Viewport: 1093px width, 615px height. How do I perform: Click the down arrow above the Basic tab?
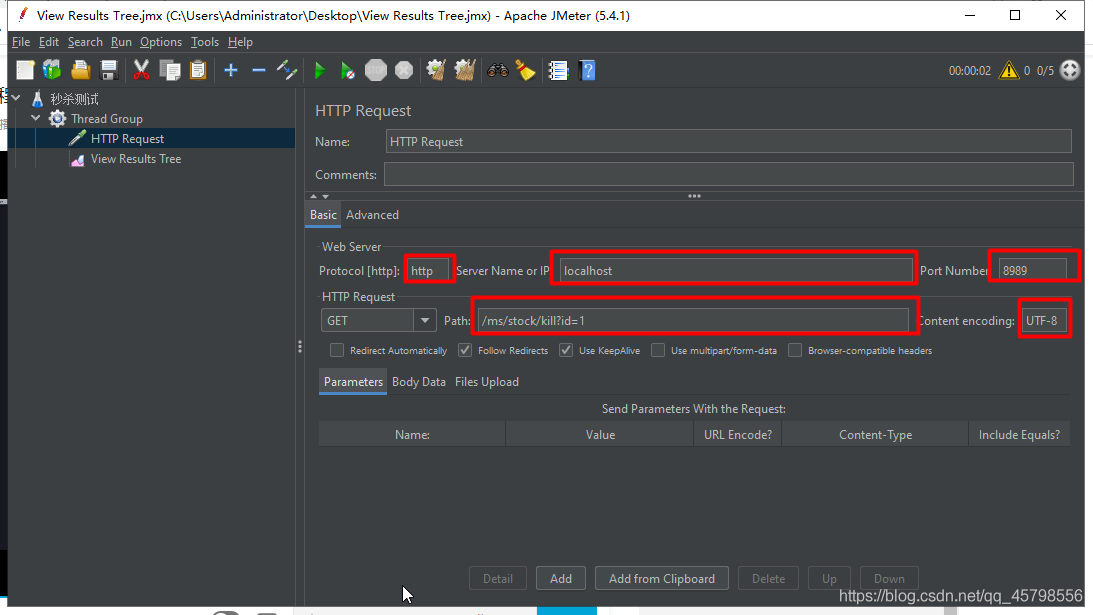[x=326, y=197]
